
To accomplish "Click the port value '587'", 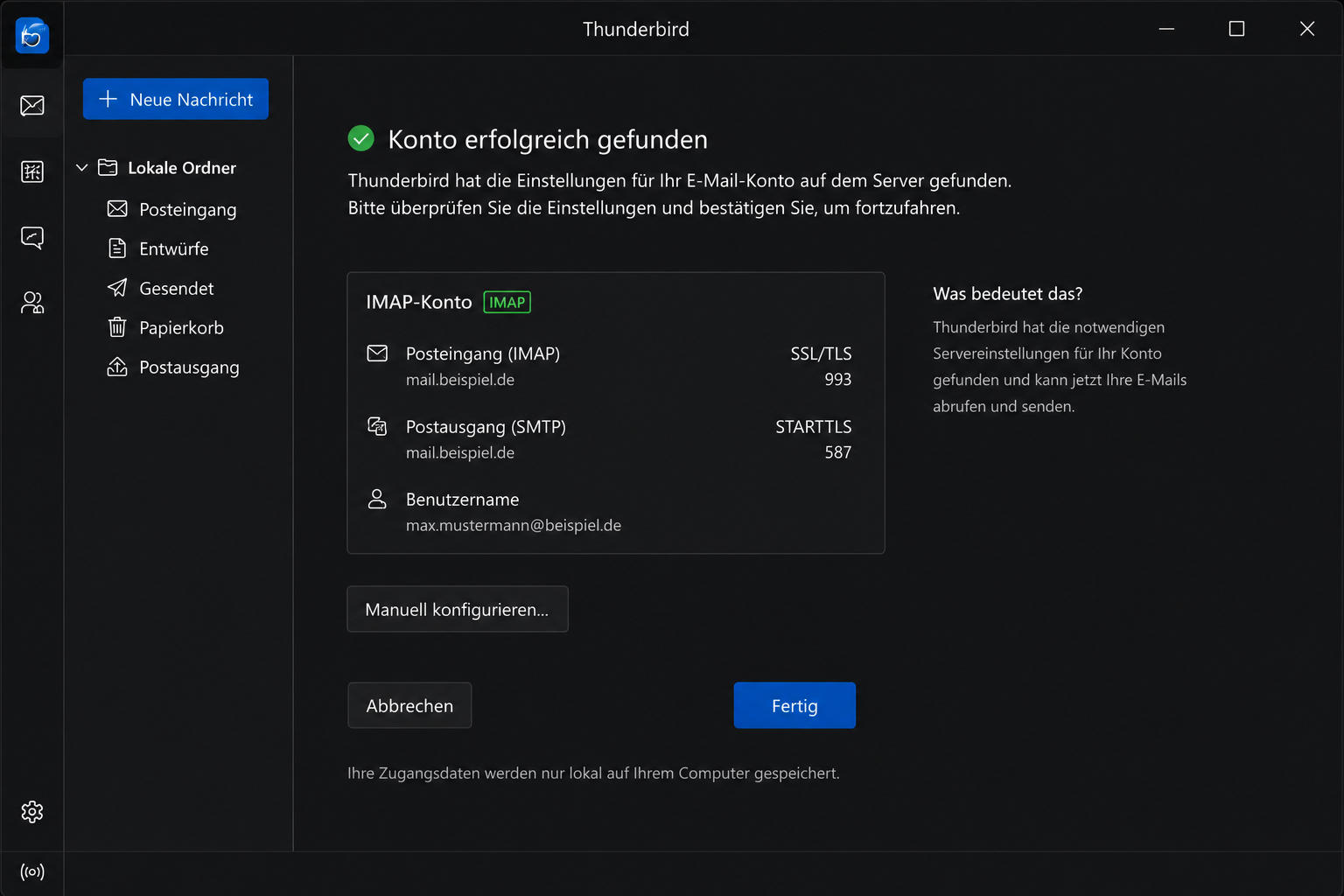I will 837,452.
